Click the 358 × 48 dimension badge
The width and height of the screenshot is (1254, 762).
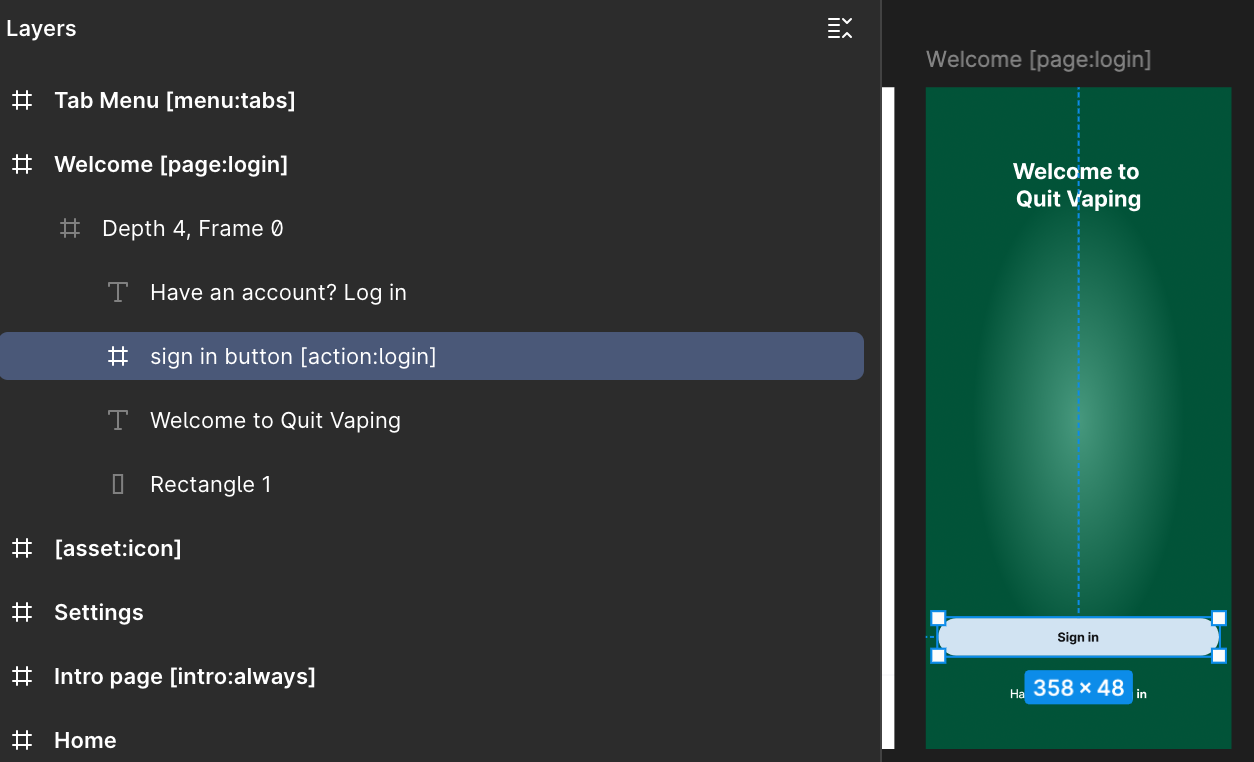(x=1078, y=688)
